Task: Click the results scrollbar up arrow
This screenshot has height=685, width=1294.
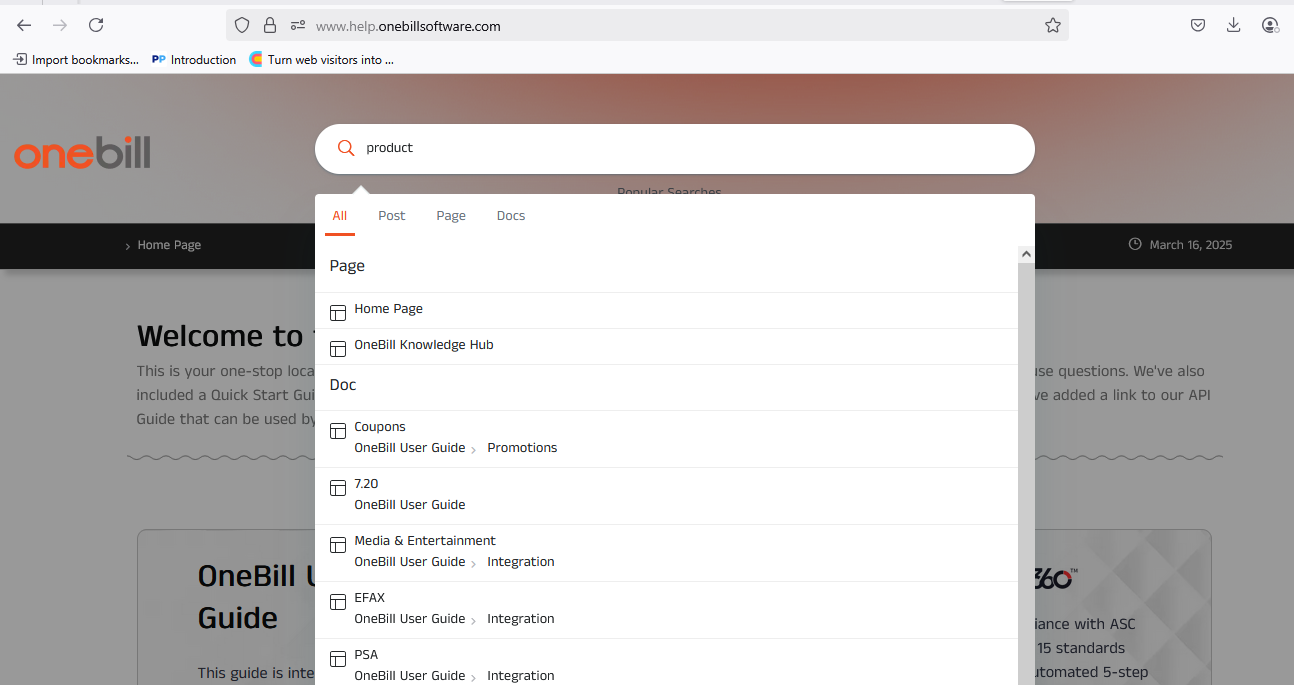Action: point(1026,255)
